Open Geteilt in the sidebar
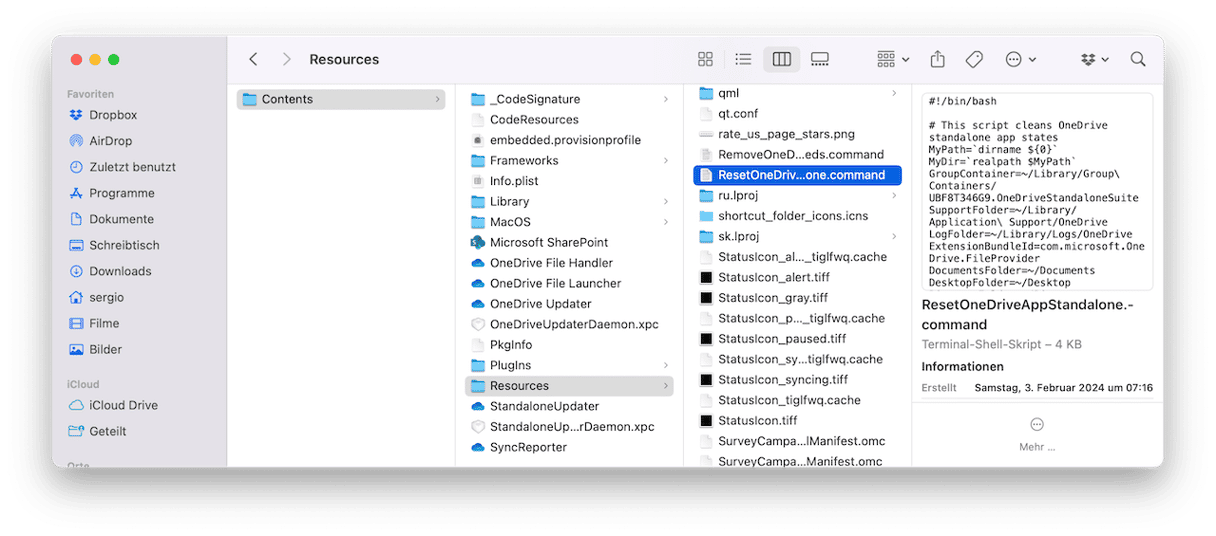 click(108, 431)
